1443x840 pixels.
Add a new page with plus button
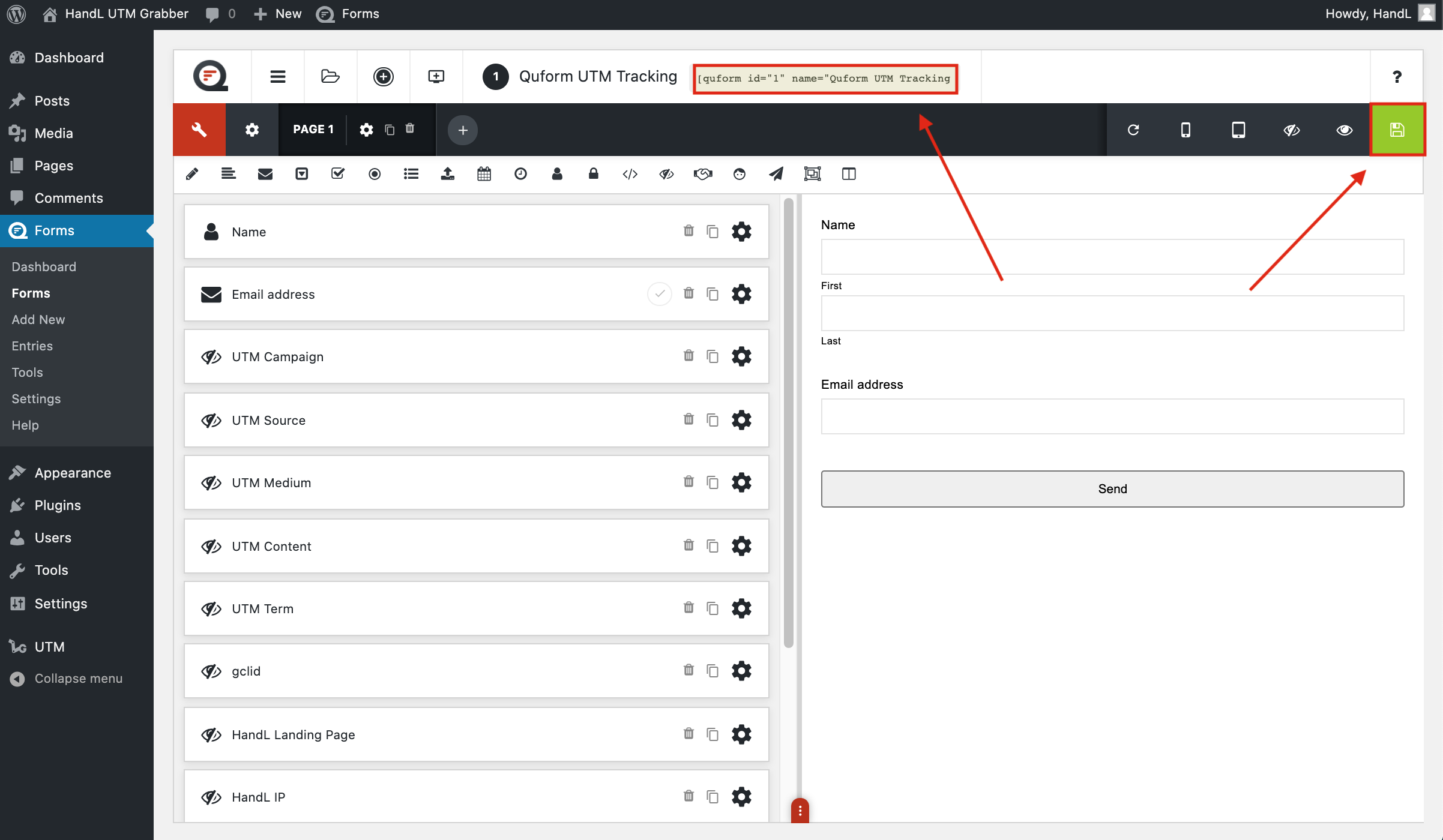click(x=463, y=130)
